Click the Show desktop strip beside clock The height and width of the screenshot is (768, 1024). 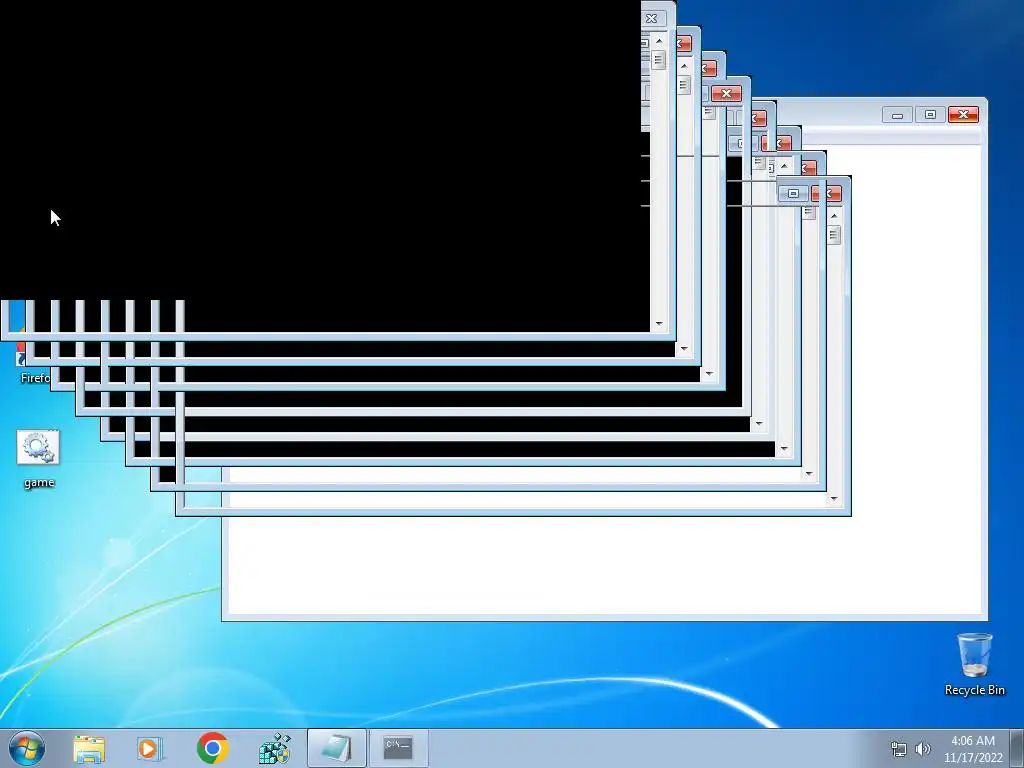[1017, 748]
